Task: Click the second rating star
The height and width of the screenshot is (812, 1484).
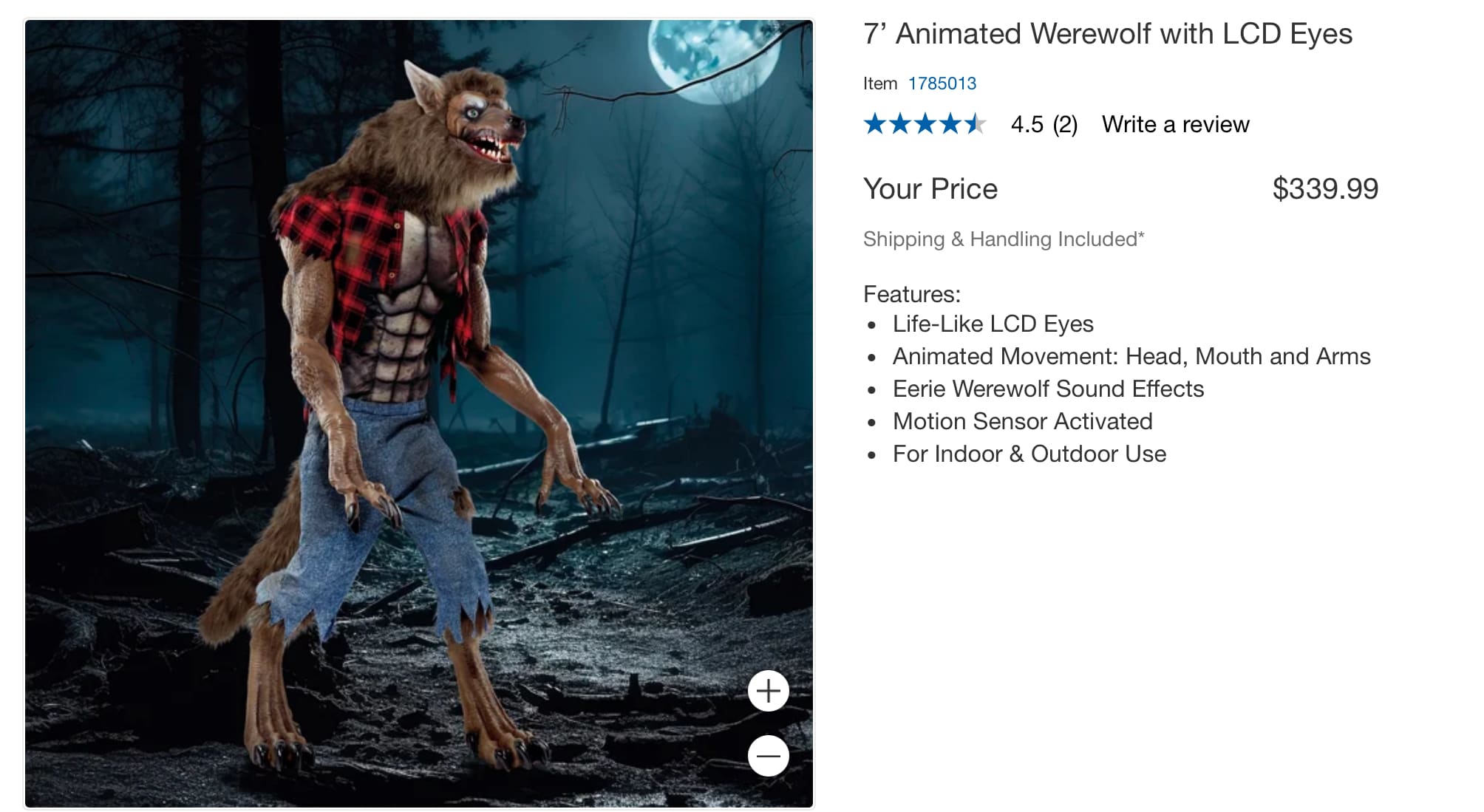Action: point(900,124)
